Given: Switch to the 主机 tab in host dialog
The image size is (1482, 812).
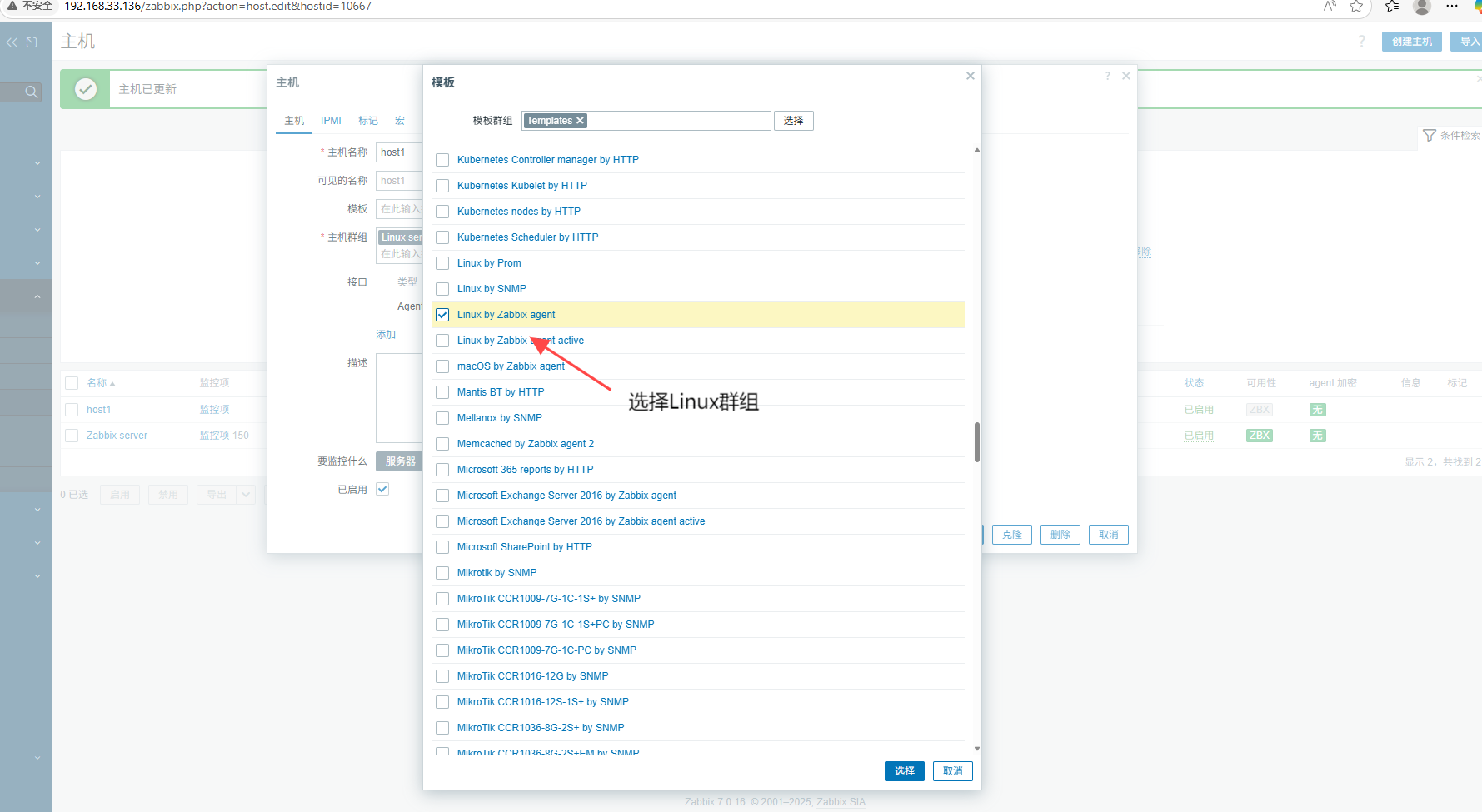Looking at the screenshot, I should (x=294, y=121).
